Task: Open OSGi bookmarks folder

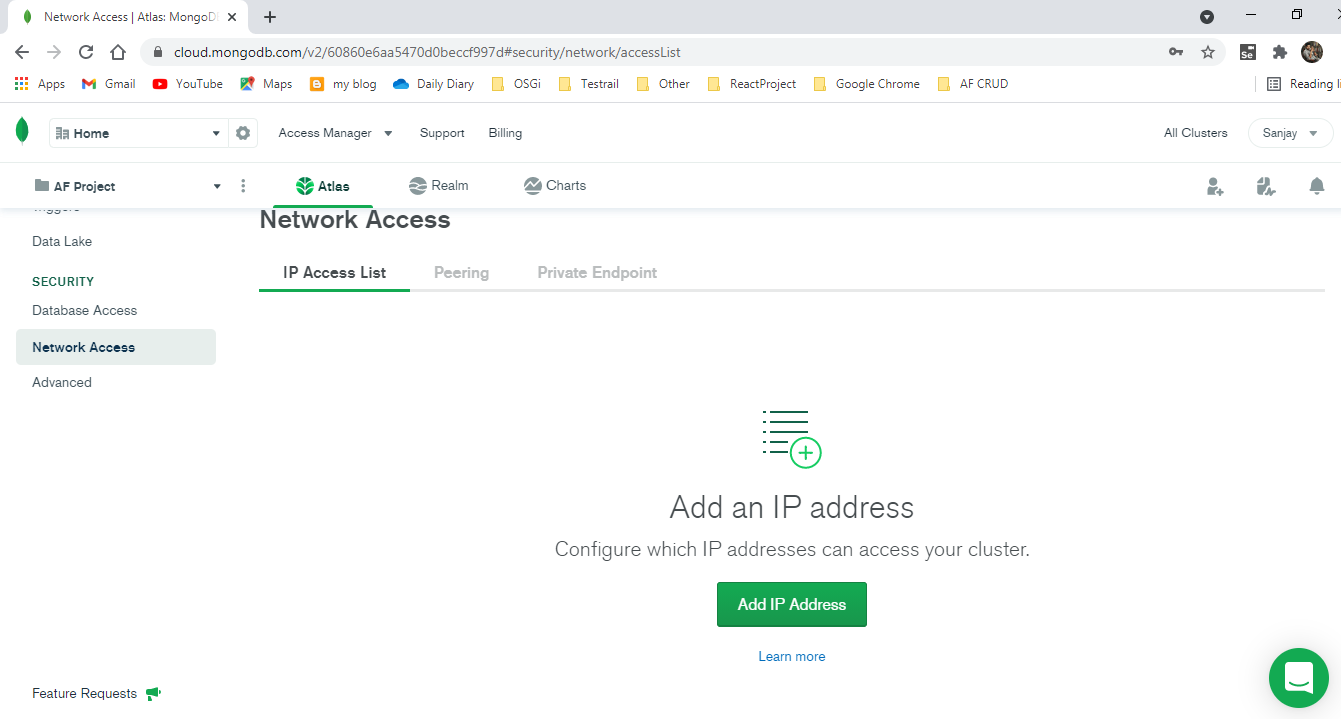Action: [517, 84]
